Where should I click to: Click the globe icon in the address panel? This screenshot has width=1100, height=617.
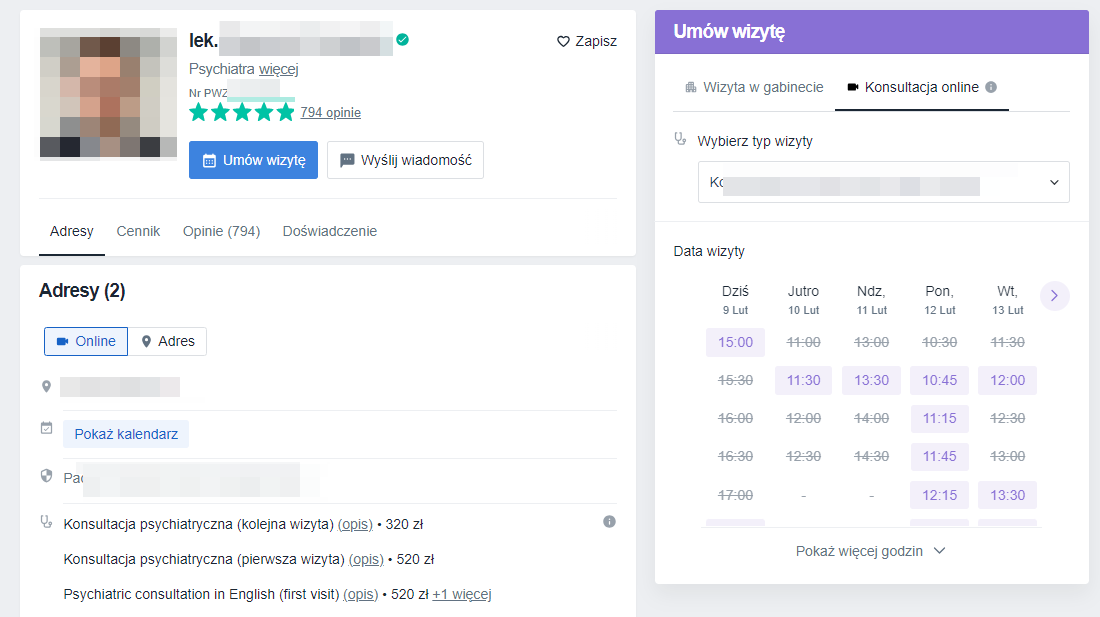click(46, 477)
